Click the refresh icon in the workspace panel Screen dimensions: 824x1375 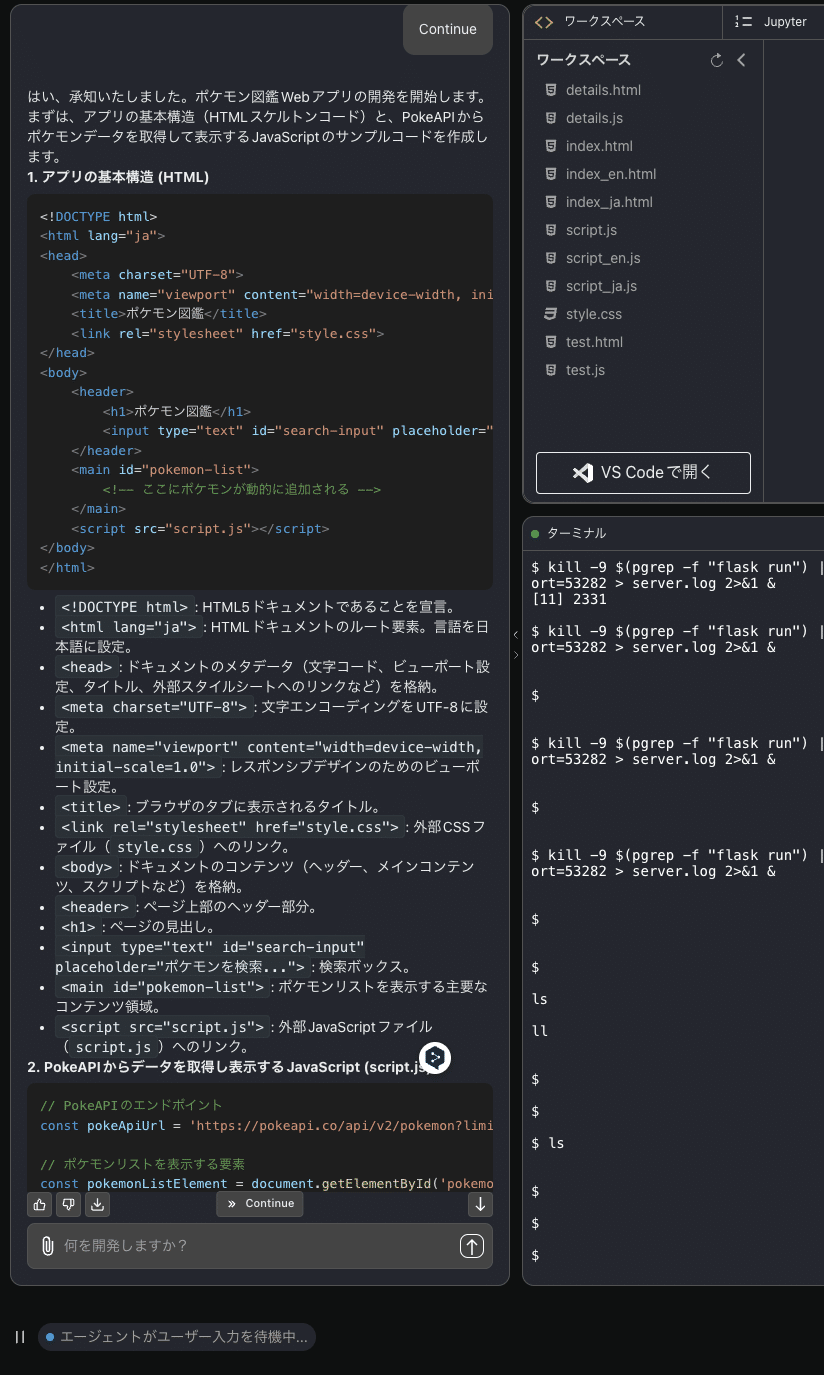click(716, 60)
